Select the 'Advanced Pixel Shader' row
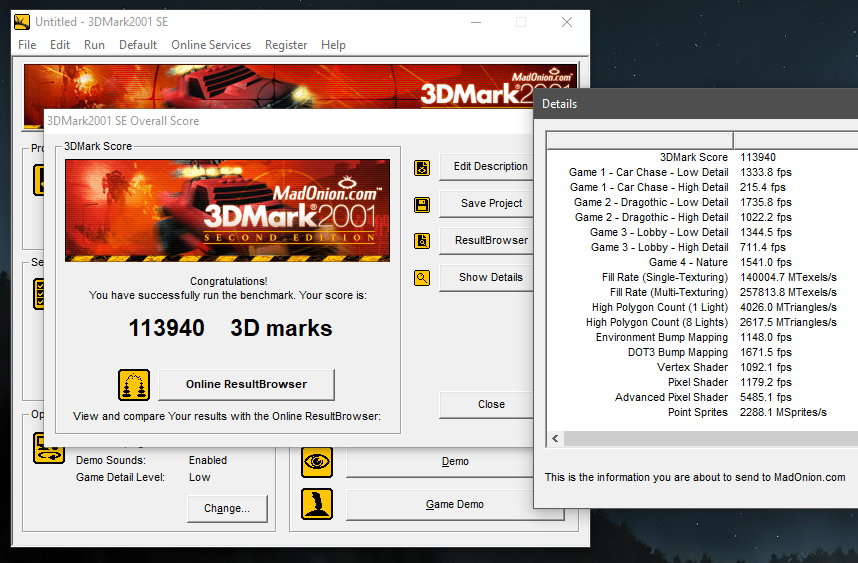Screen dimensions: 858x563 tap(703, 398)
